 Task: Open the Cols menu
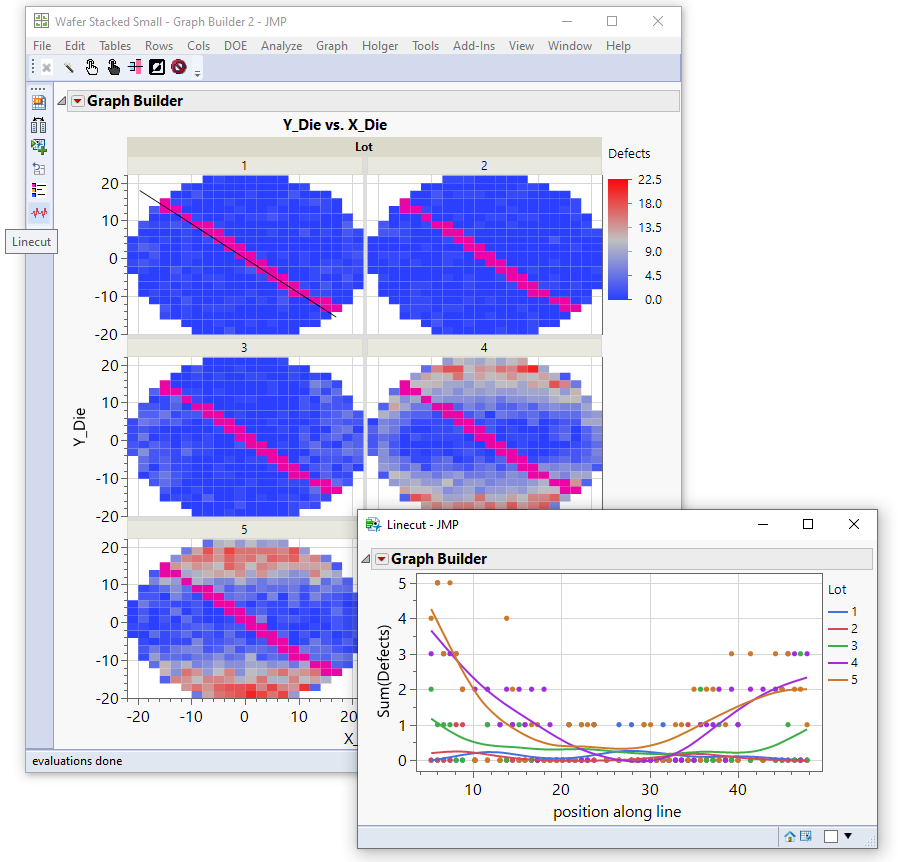click(198, 46)
